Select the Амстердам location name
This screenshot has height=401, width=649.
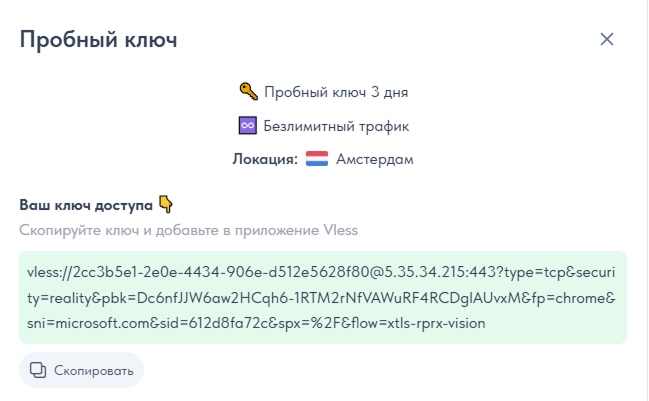point(375,159)
